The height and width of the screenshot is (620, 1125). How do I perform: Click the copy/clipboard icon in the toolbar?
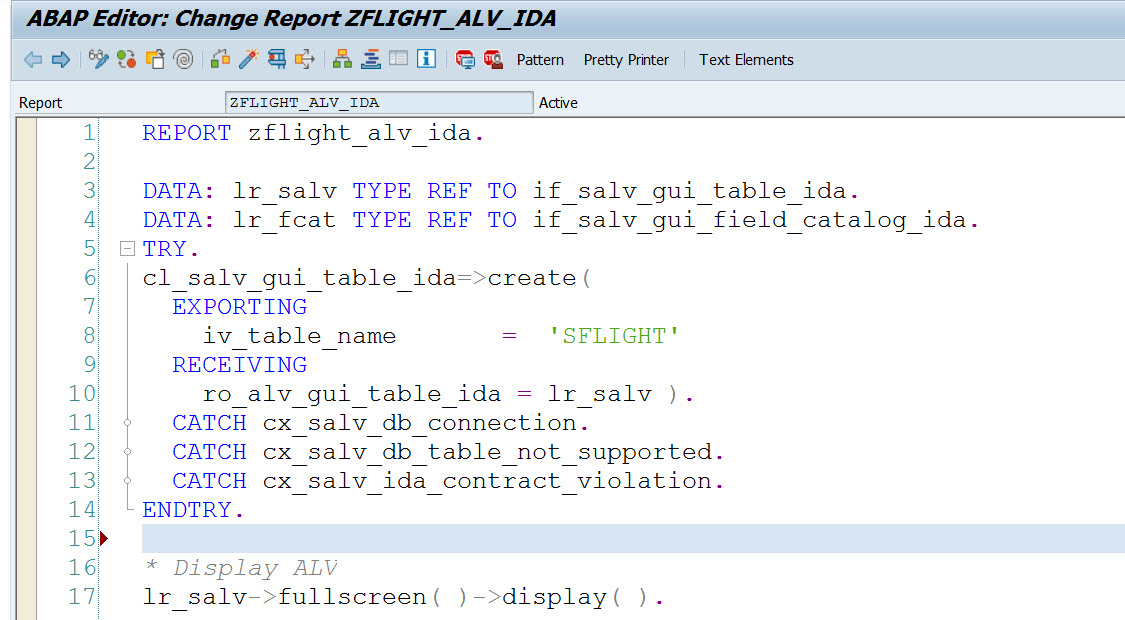[155, 59]
